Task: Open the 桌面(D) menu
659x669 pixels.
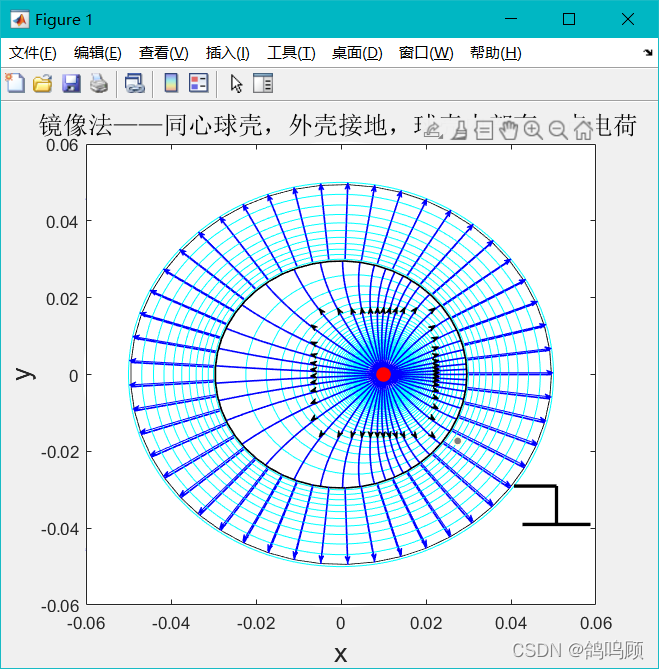Action: tap(357, 53)
